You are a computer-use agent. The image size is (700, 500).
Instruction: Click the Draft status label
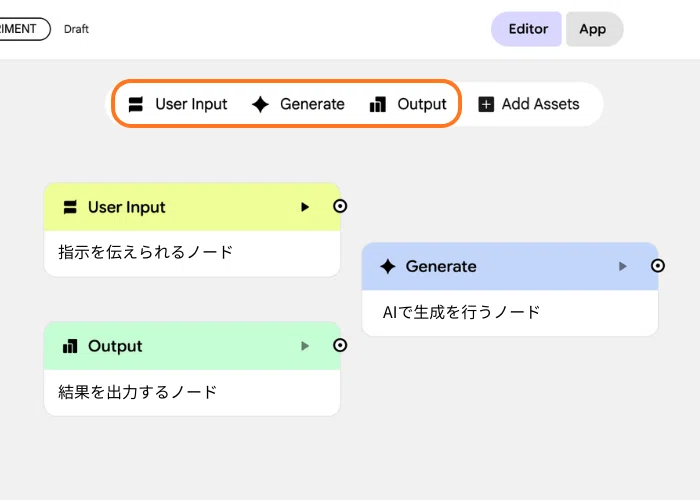pyautogui.click(x=76, y=29)
